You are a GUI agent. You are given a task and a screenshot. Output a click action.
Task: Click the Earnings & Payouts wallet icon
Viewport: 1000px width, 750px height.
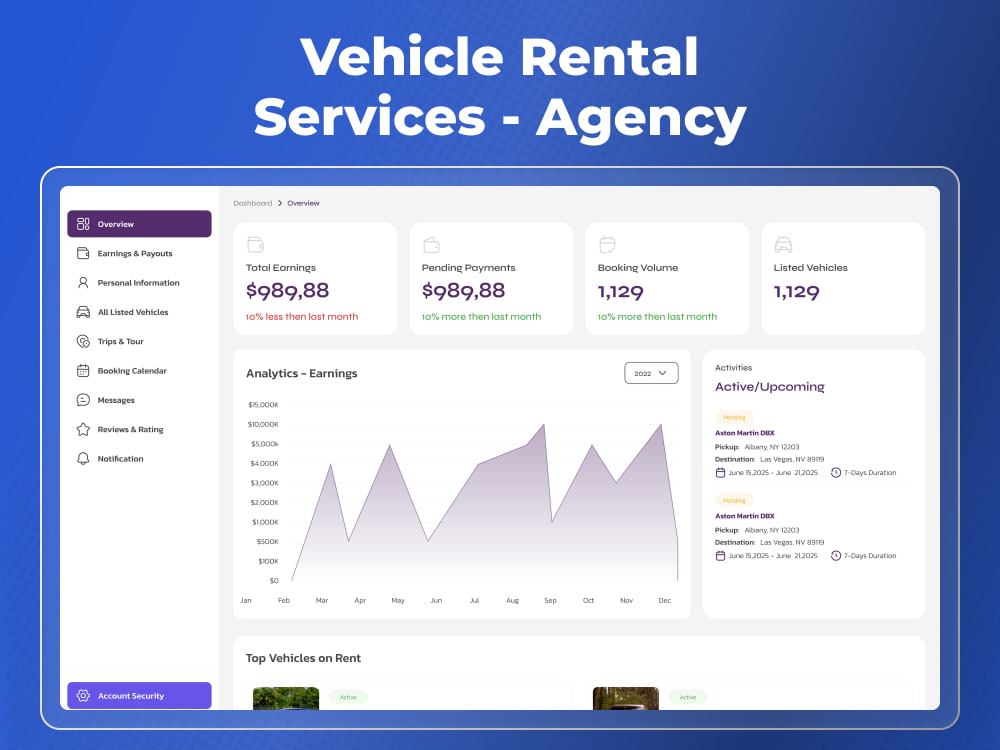pyautogui.click(x=83, y=253)
